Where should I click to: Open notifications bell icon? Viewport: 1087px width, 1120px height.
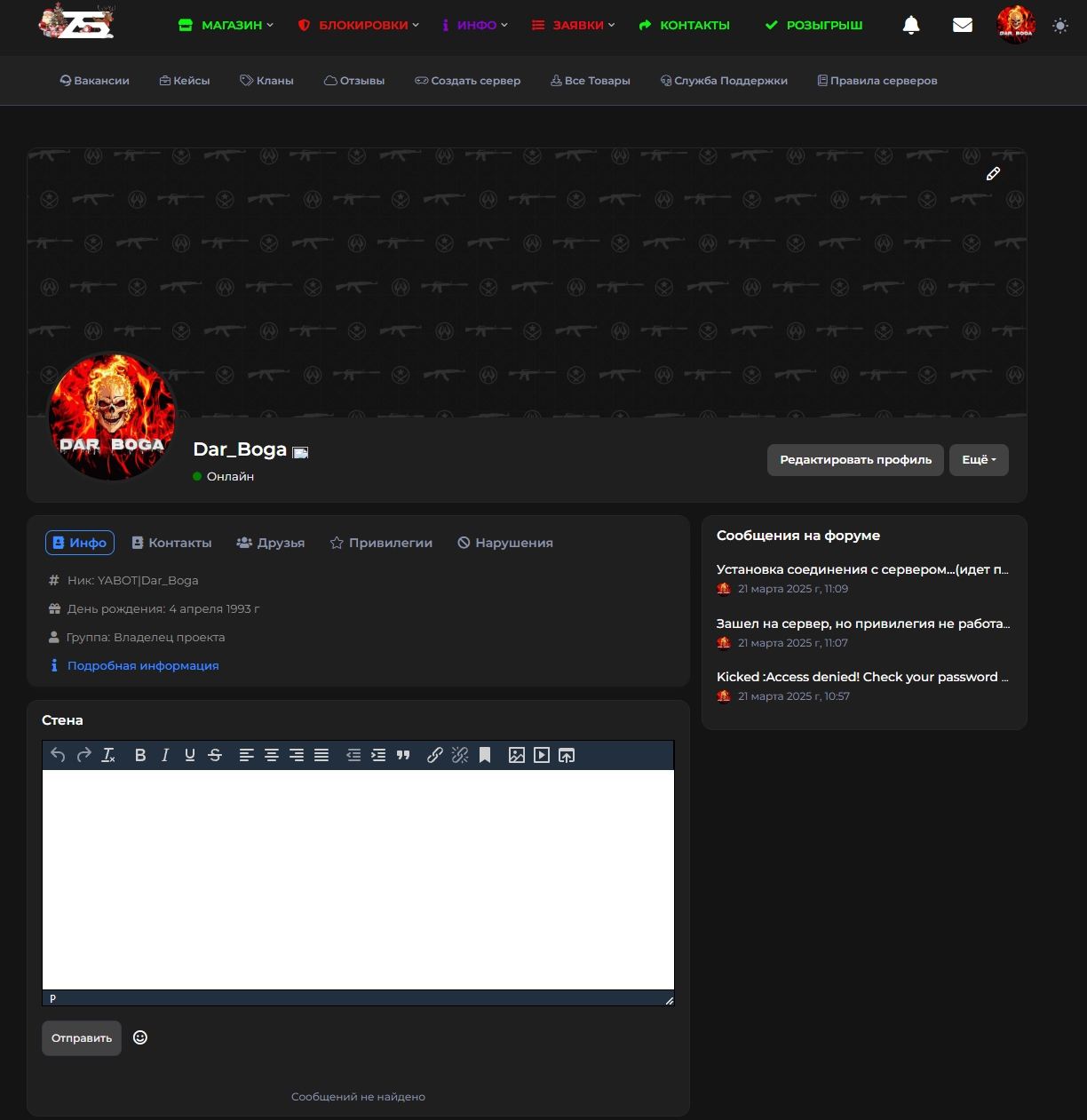coord(911,25)
